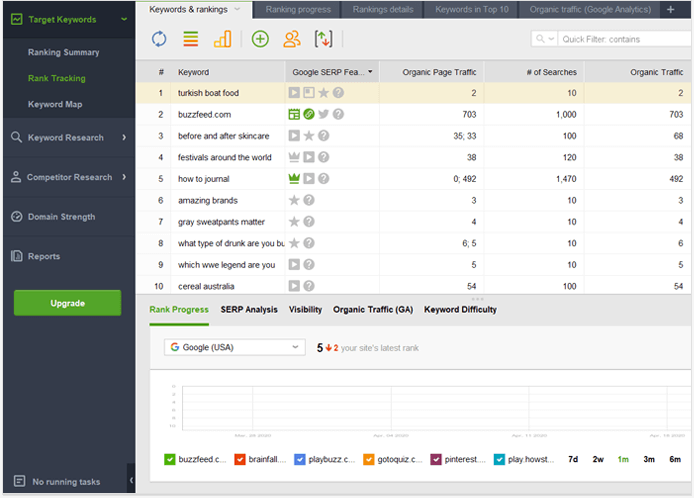
Task: Switch to the Ranking progress tab
Action: (x=298, y=9)
